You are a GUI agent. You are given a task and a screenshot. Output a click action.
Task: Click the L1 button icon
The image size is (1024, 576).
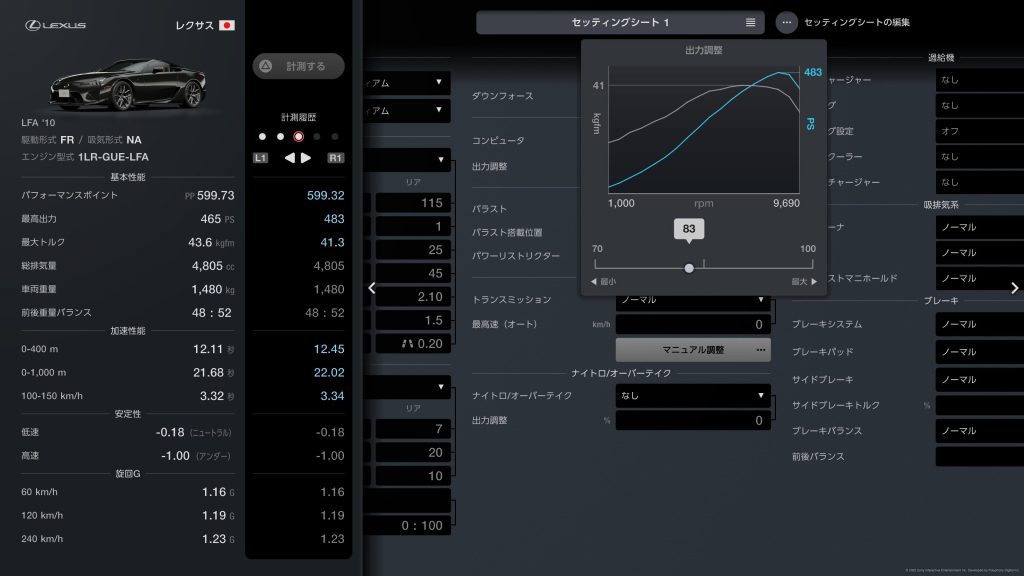tap(260, 158)
